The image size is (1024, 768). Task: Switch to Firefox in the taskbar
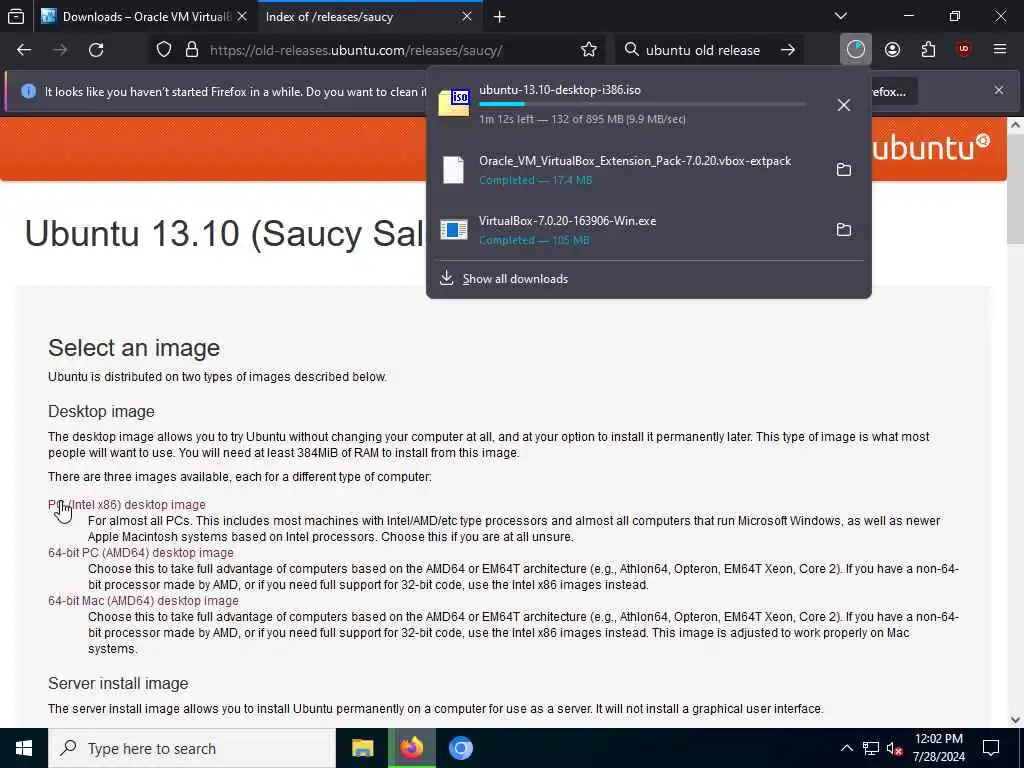click(412, 748)
